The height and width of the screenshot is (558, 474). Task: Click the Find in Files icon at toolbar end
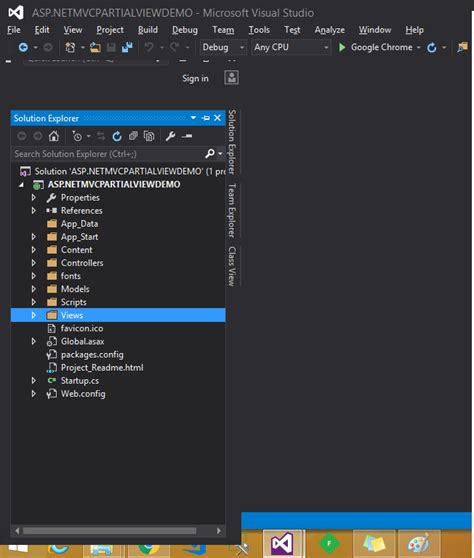pos(462,47)
